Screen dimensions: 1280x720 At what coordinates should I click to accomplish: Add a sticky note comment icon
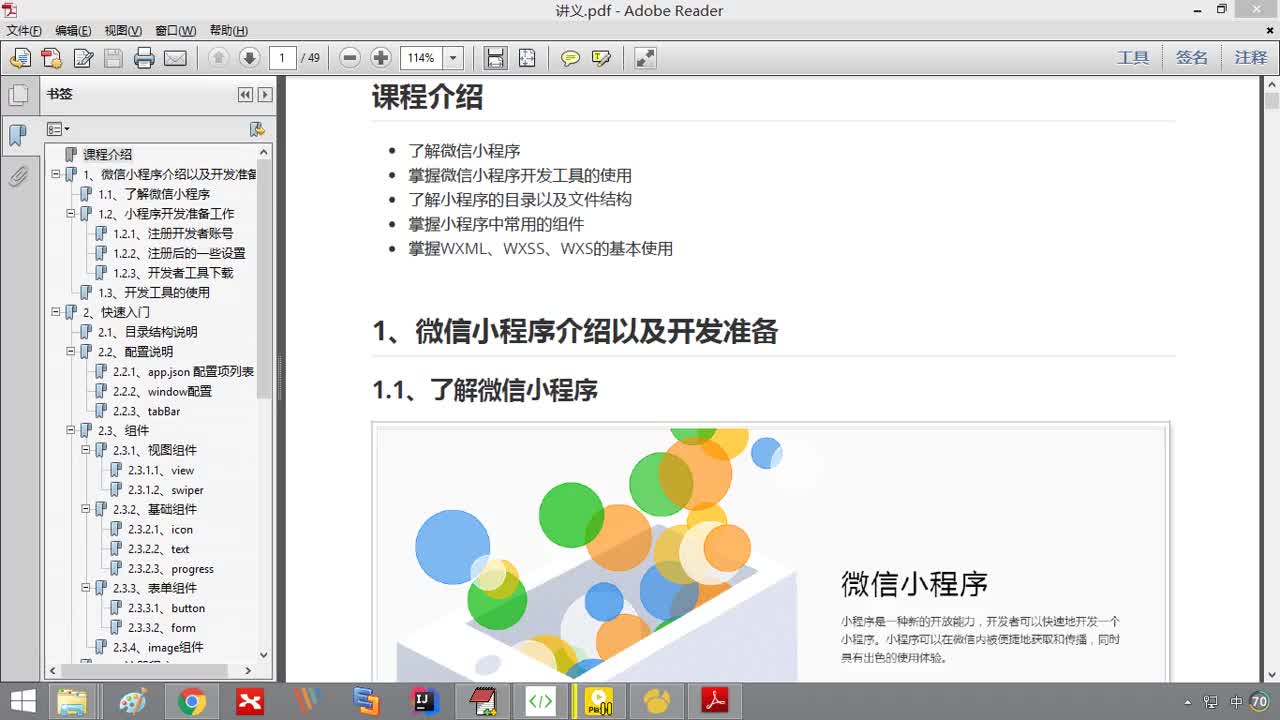tap(570, 58)
